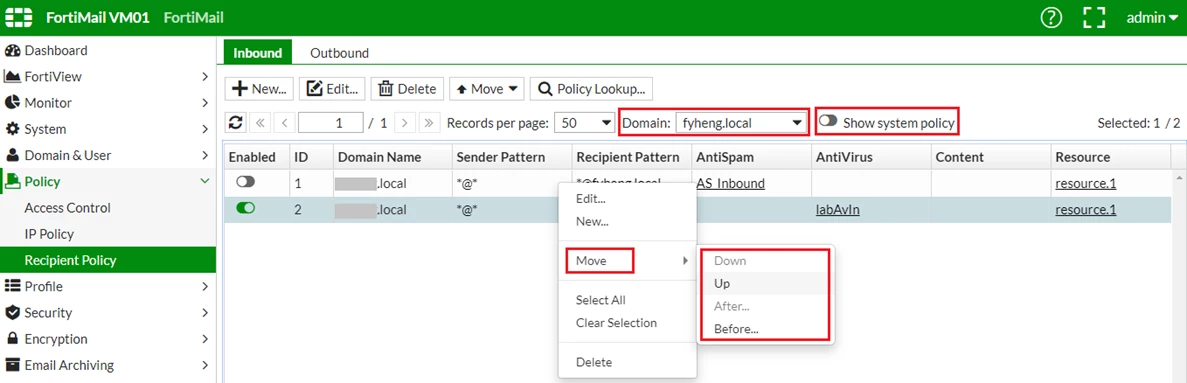Click the Policy document icon
This screenshot has width=1187, height=383.
point(12,182)
